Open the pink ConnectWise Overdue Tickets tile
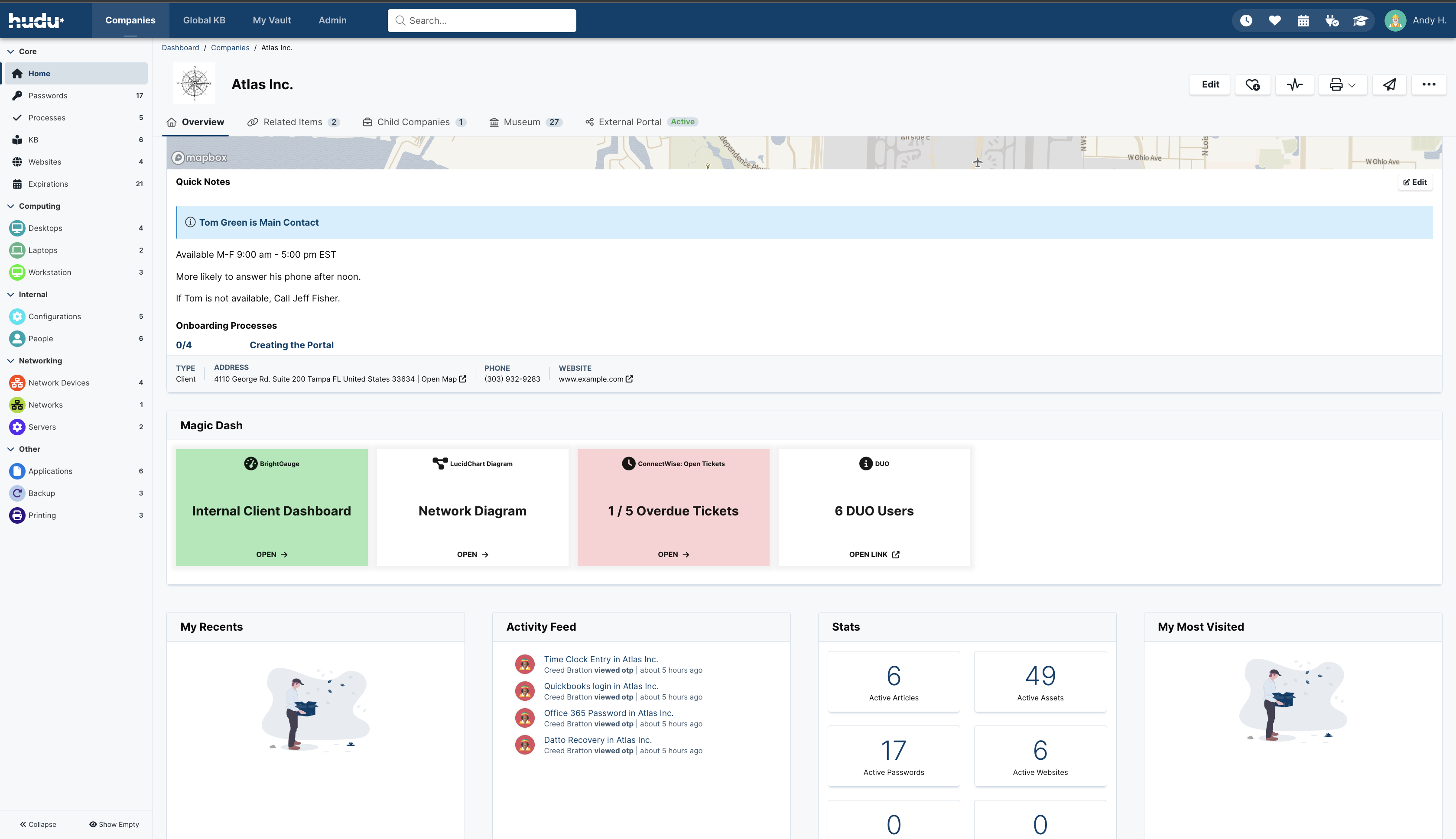Viewport: 1456px width, 839px height. pos(673,507)
